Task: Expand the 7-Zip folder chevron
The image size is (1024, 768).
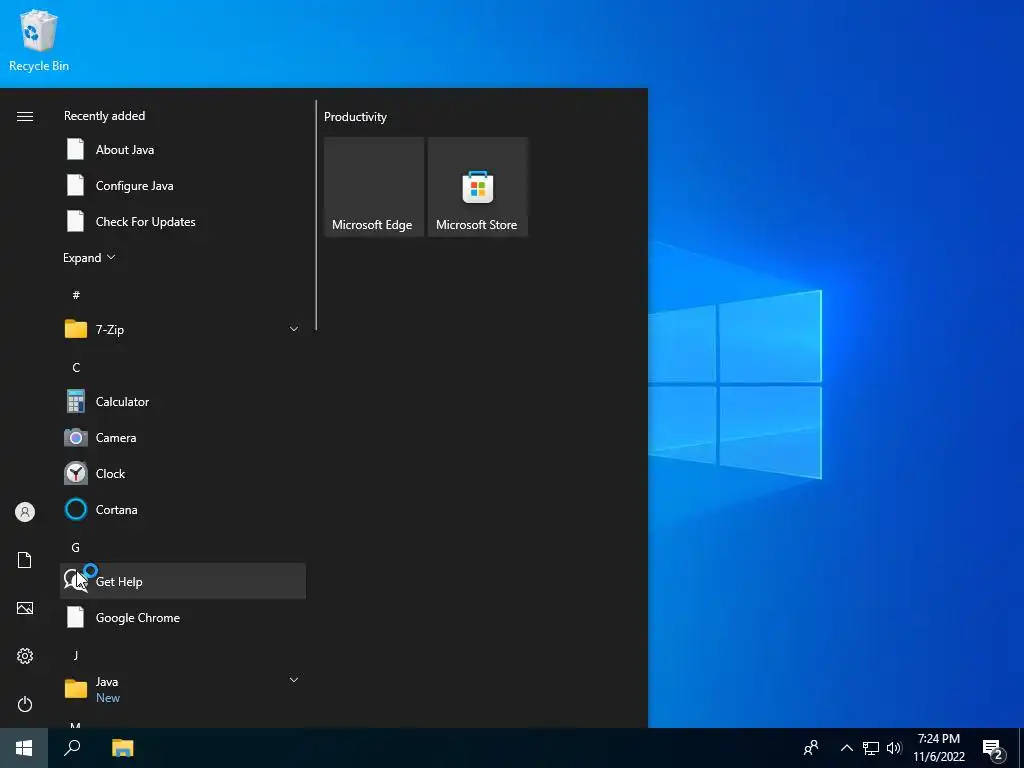Action: coord(294,328)
